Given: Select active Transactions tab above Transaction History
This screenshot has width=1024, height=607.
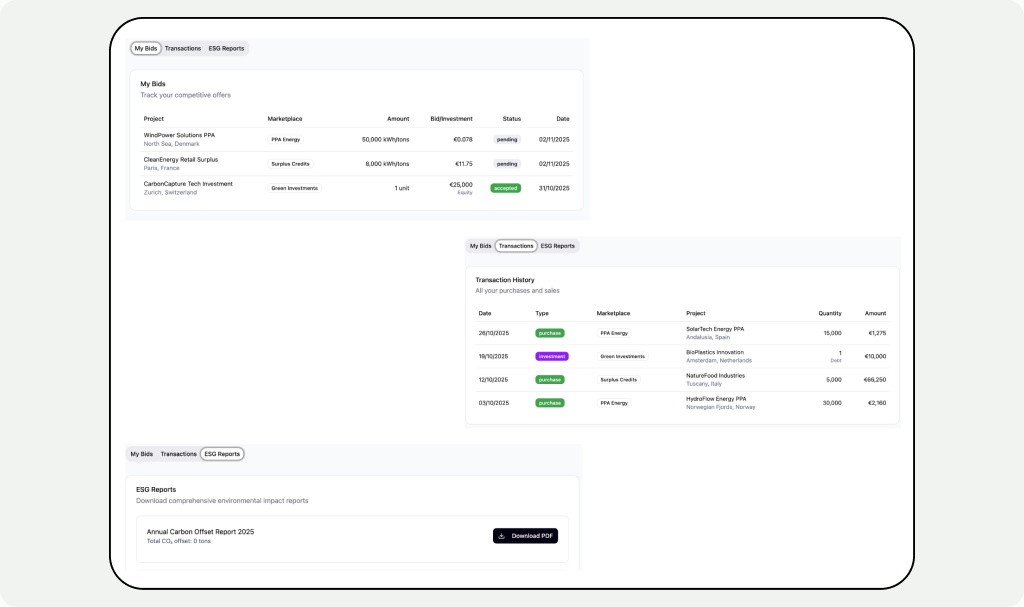Looking at the screenshot, I should (x=516, y=246).
